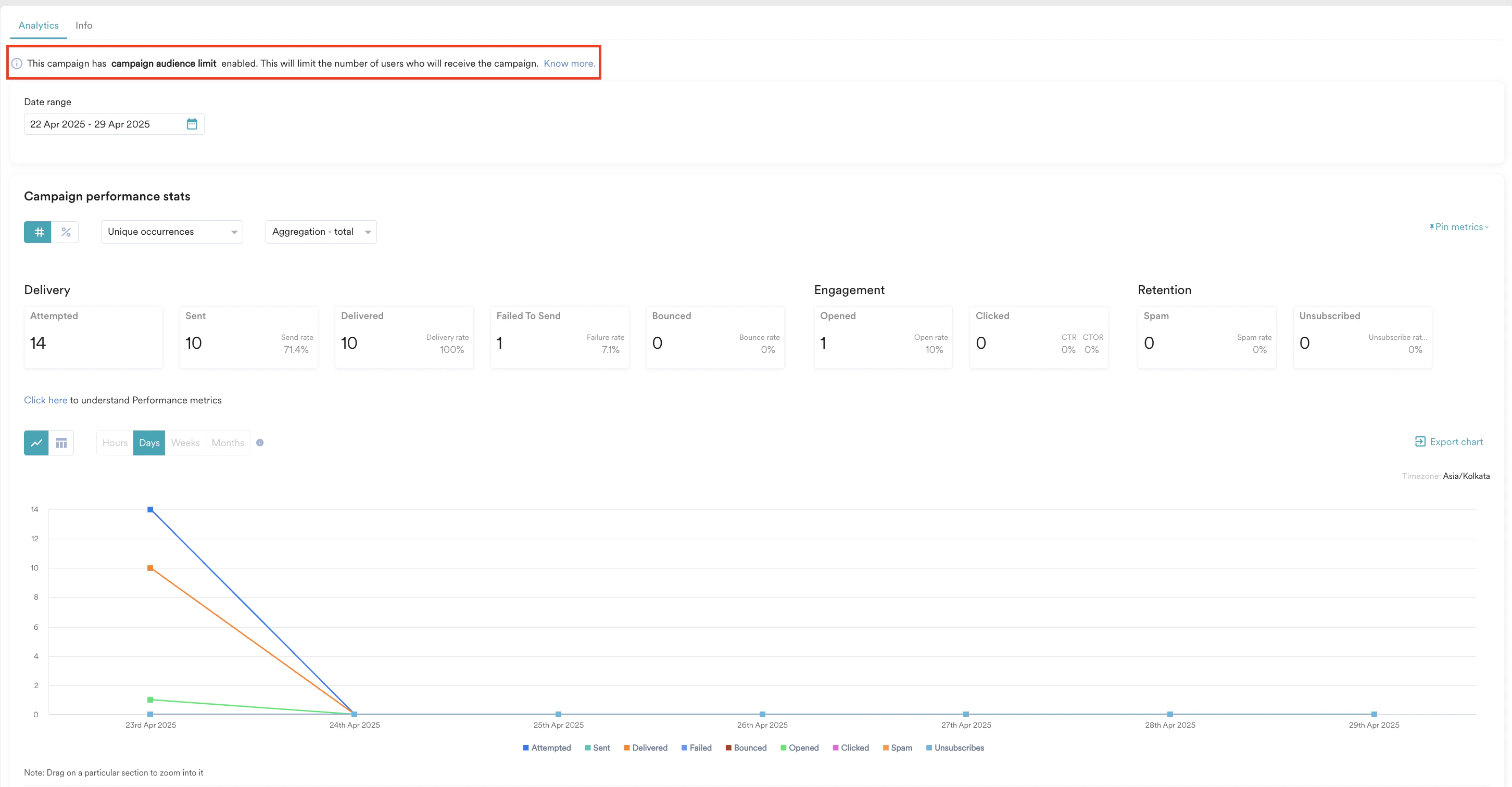Switch to percentage view of metrics
Screen dimensions: 1512x787
[x=66, y=232]
